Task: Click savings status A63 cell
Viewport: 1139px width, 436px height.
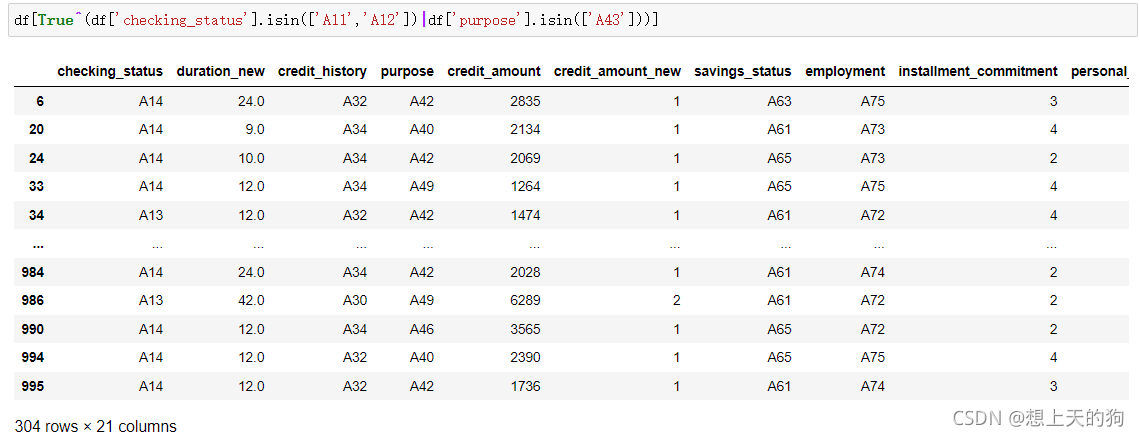Action: pyautogui.click(x=779, y=102)
